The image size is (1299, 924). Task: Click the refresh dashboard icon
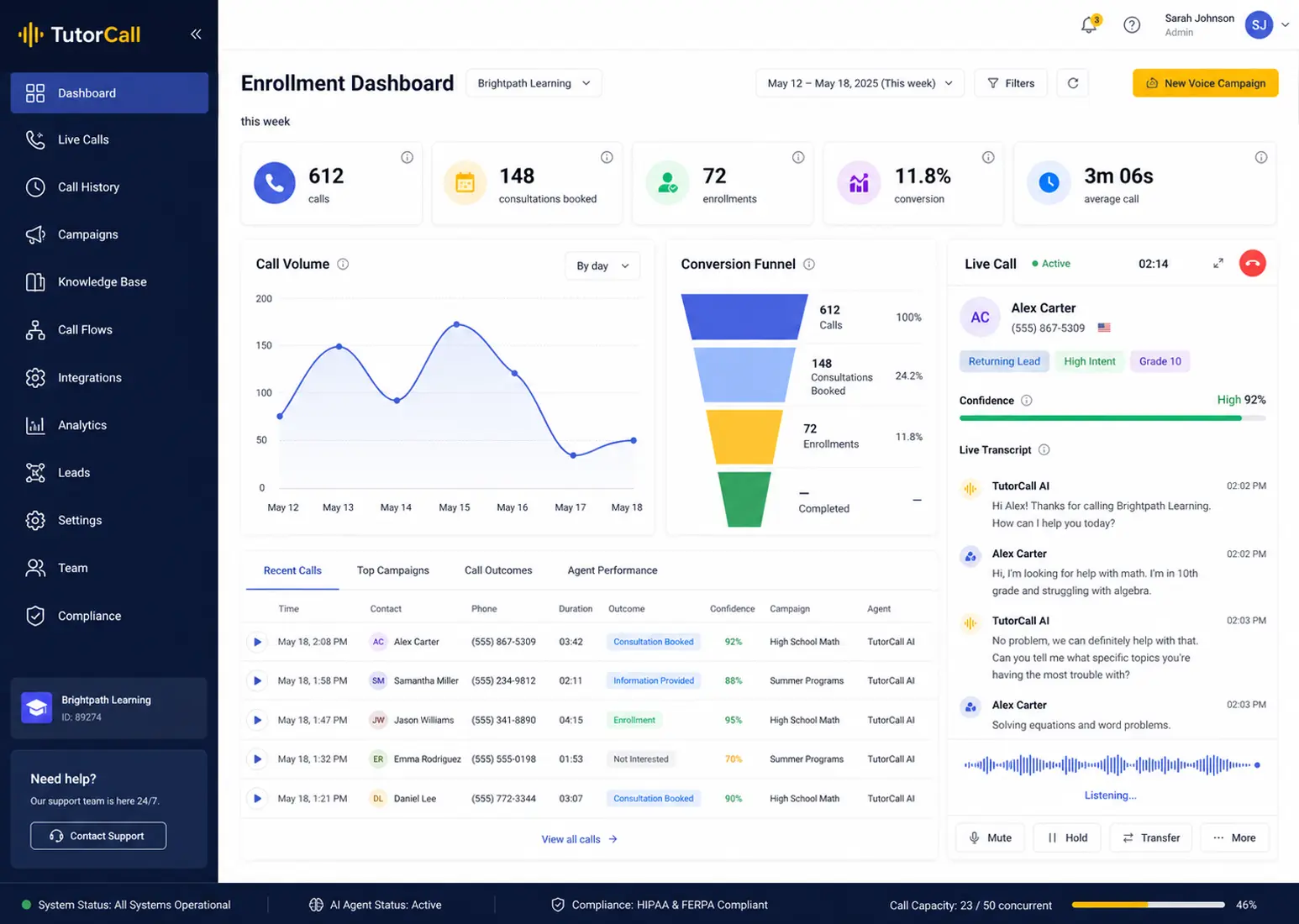coord(1073,83)
